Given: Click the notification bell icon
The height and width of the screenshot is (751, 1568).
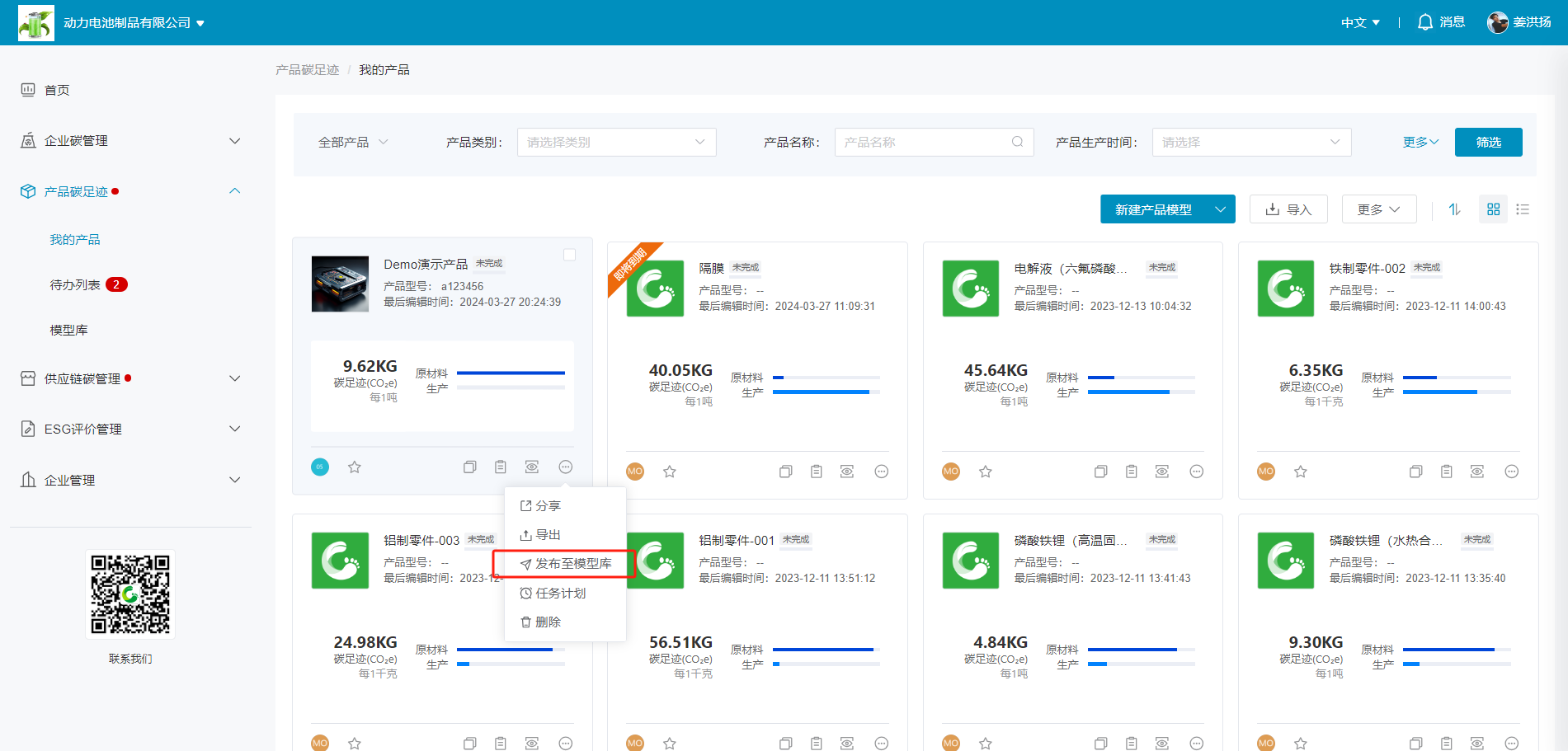Looking at the screenshot, I should pos(1424,22).
